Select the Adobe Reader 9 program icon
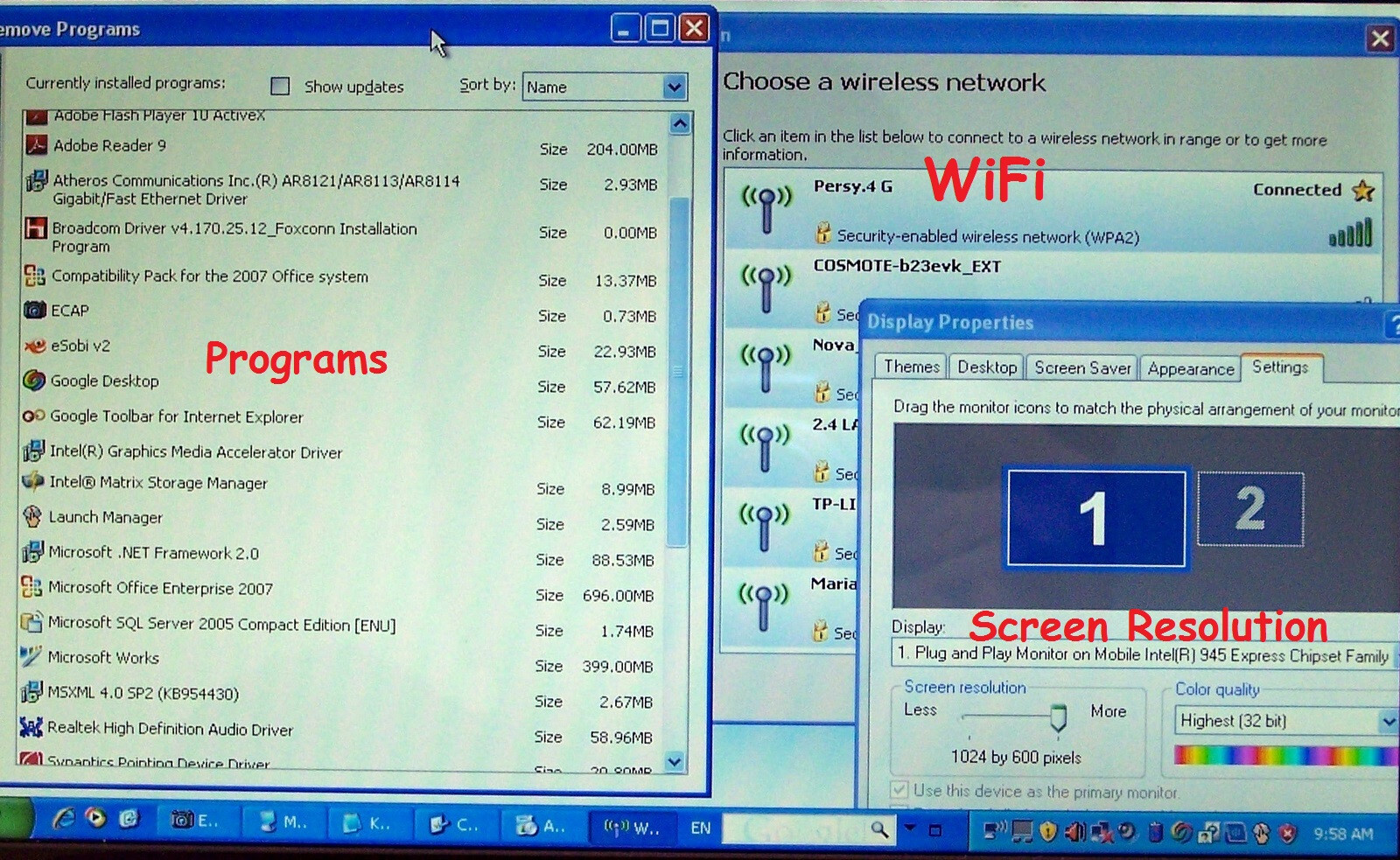Screen dimensions: 1400x860 36,145
